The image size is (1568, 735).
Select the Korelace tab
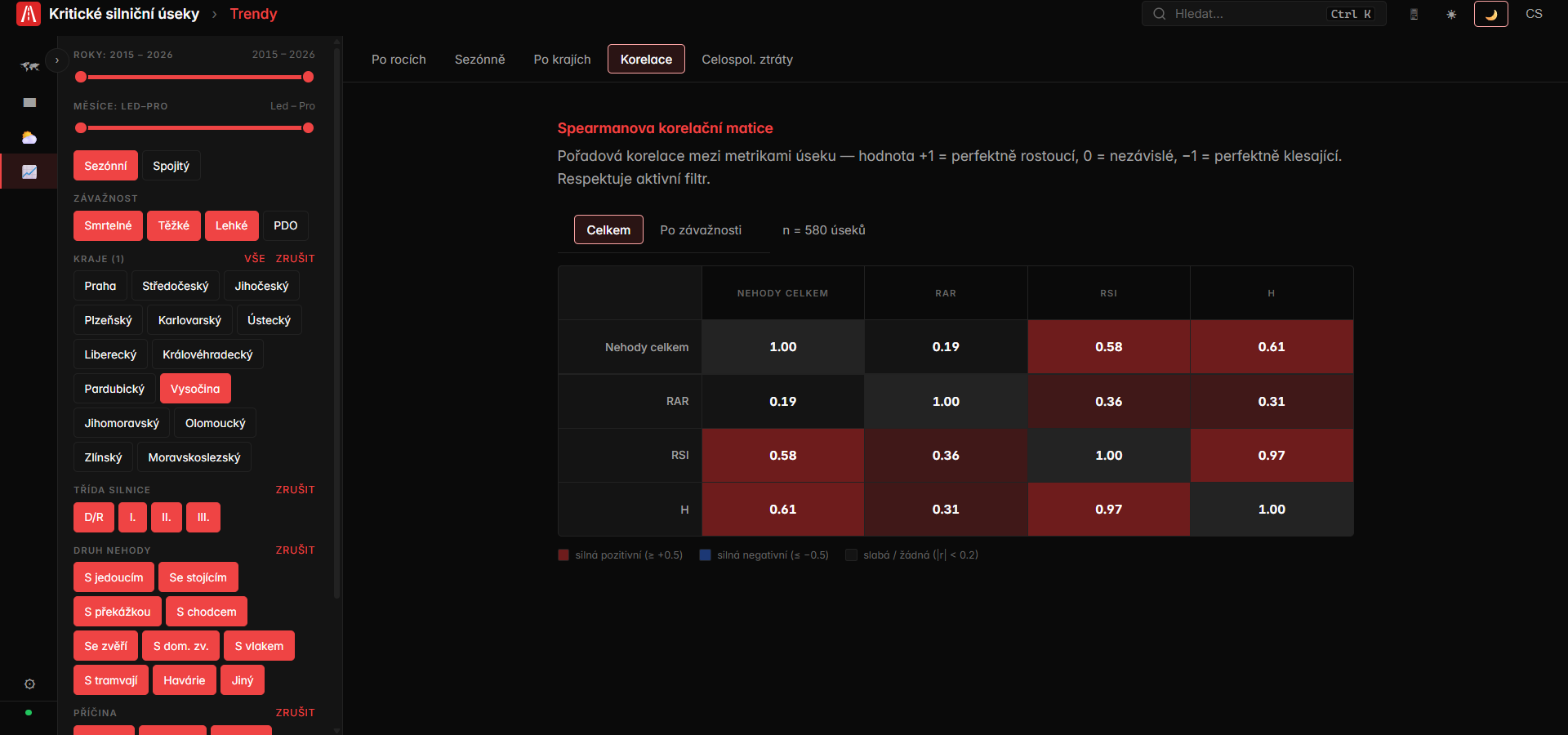646,59
